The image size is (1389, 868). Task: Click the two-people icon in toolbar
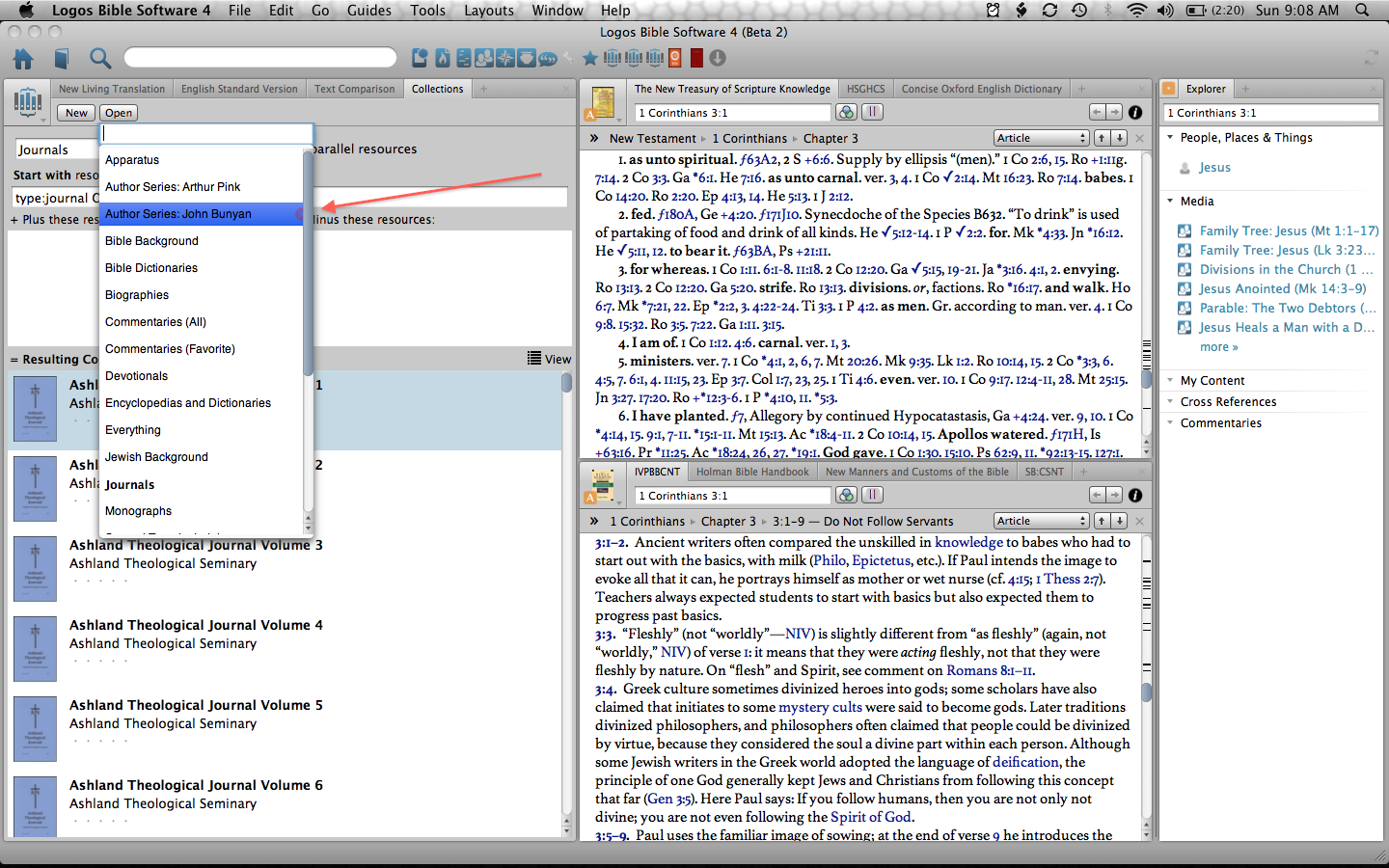click(484, 58)
